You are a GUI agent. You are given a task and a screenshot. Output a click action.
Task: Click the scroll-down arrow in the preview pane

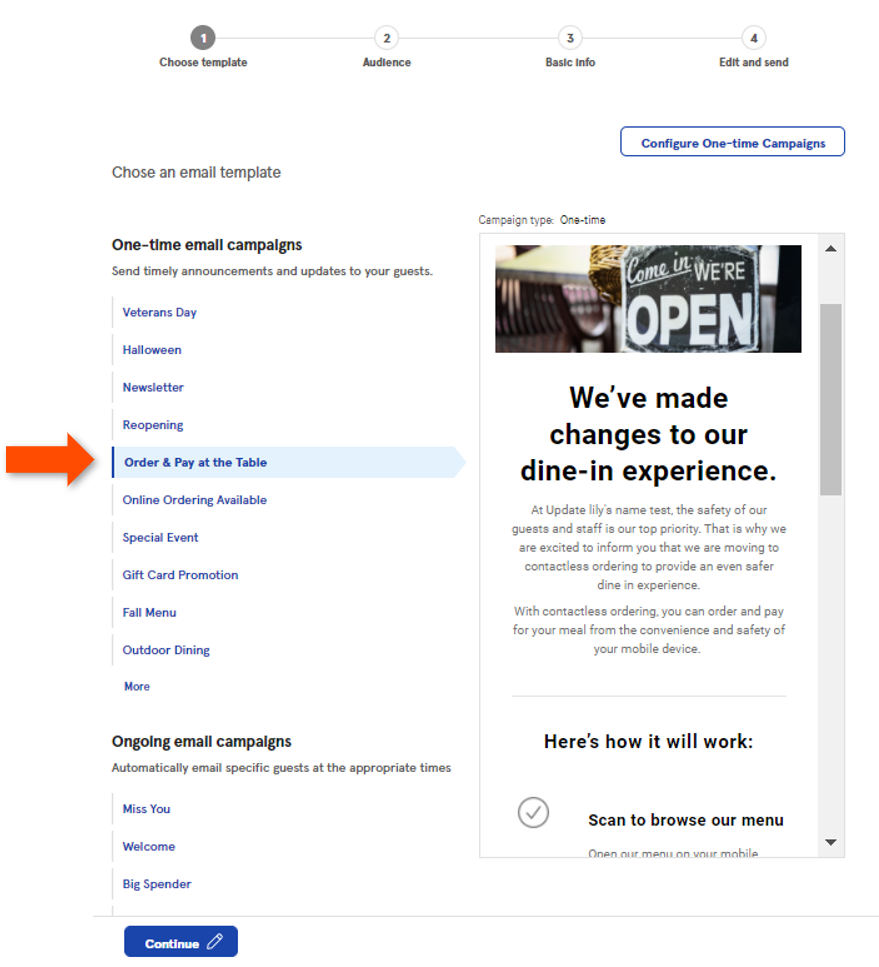click(831, 843)
